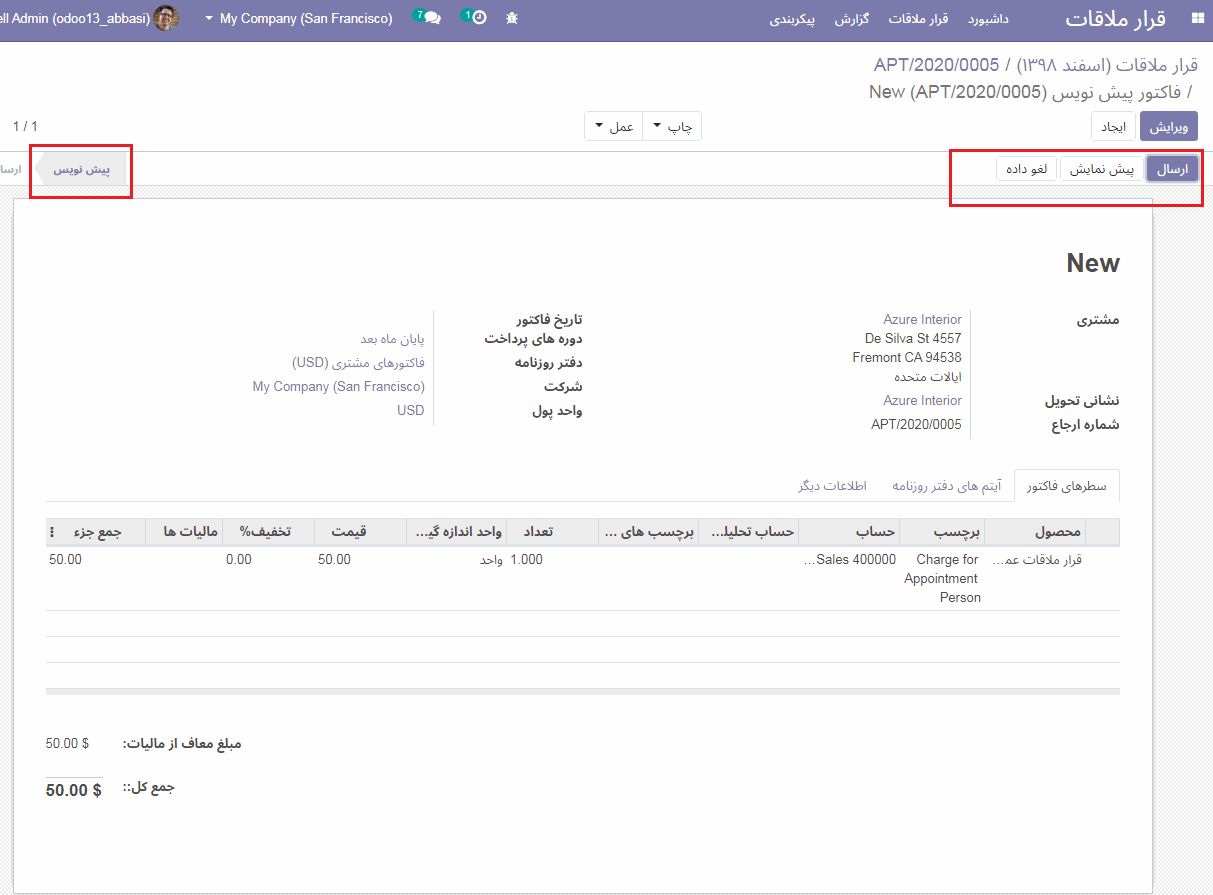
Task: Open the فاکتورهای مشتری (USD) journal link
Action: click(358, 363)
